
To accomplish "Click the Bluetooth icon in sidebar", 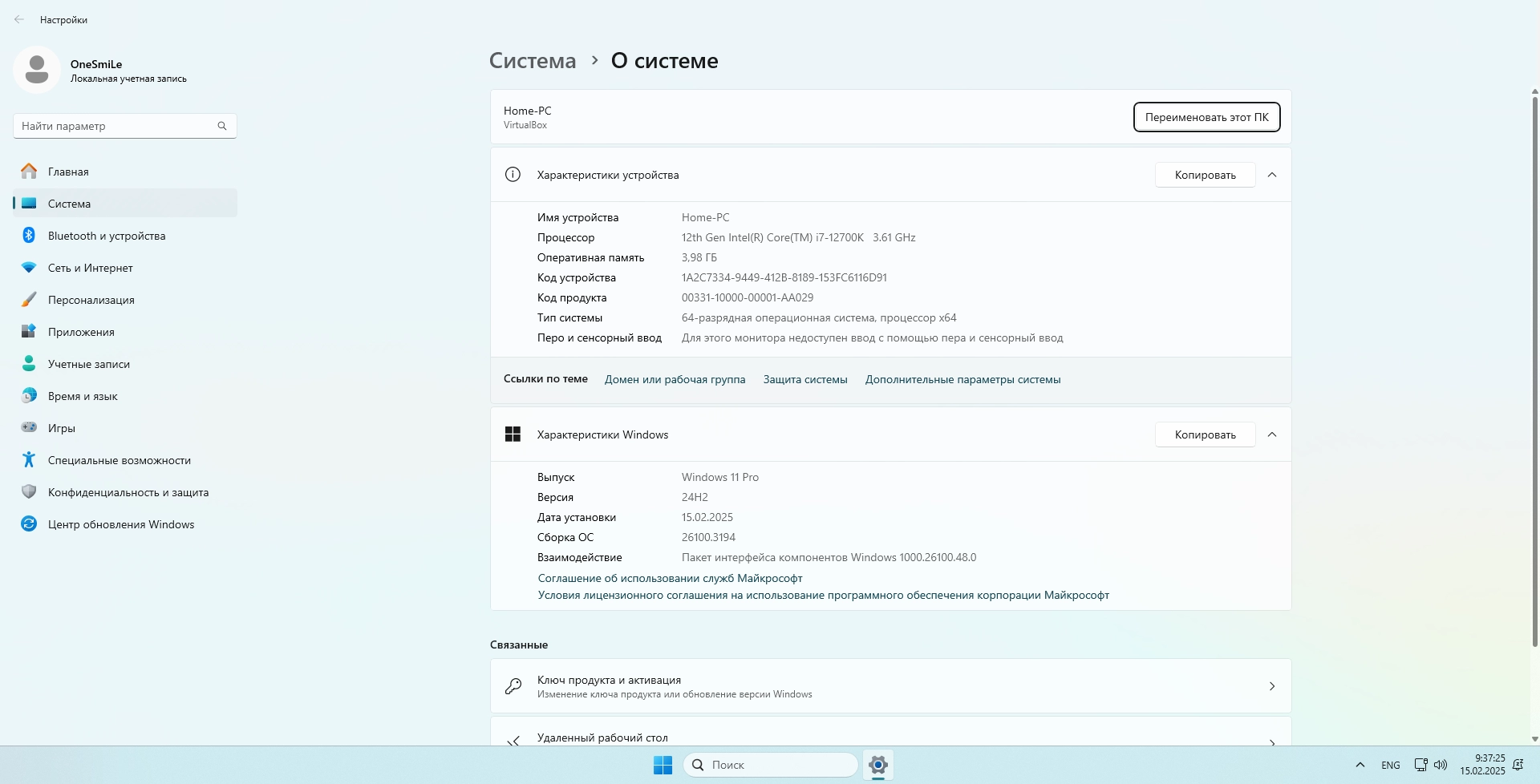I will click(x=29, y=235).
